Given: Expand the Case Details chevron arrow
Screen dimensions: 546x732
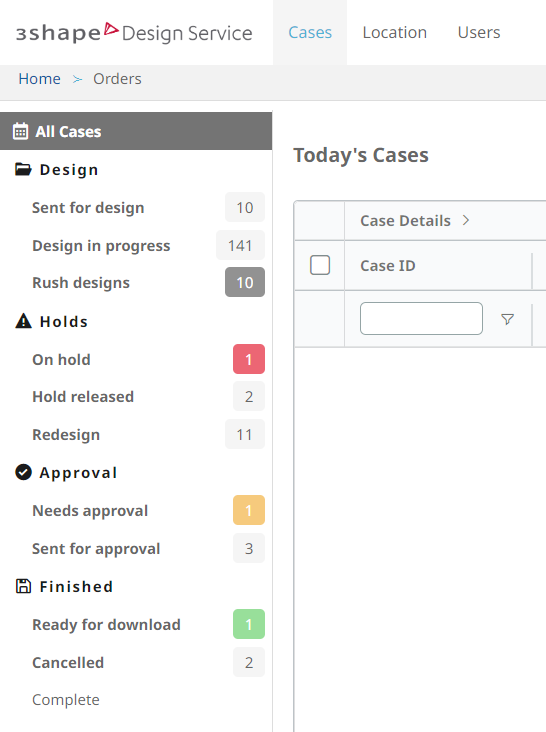Looking at the screenshot, I should [x=466, y=220].
